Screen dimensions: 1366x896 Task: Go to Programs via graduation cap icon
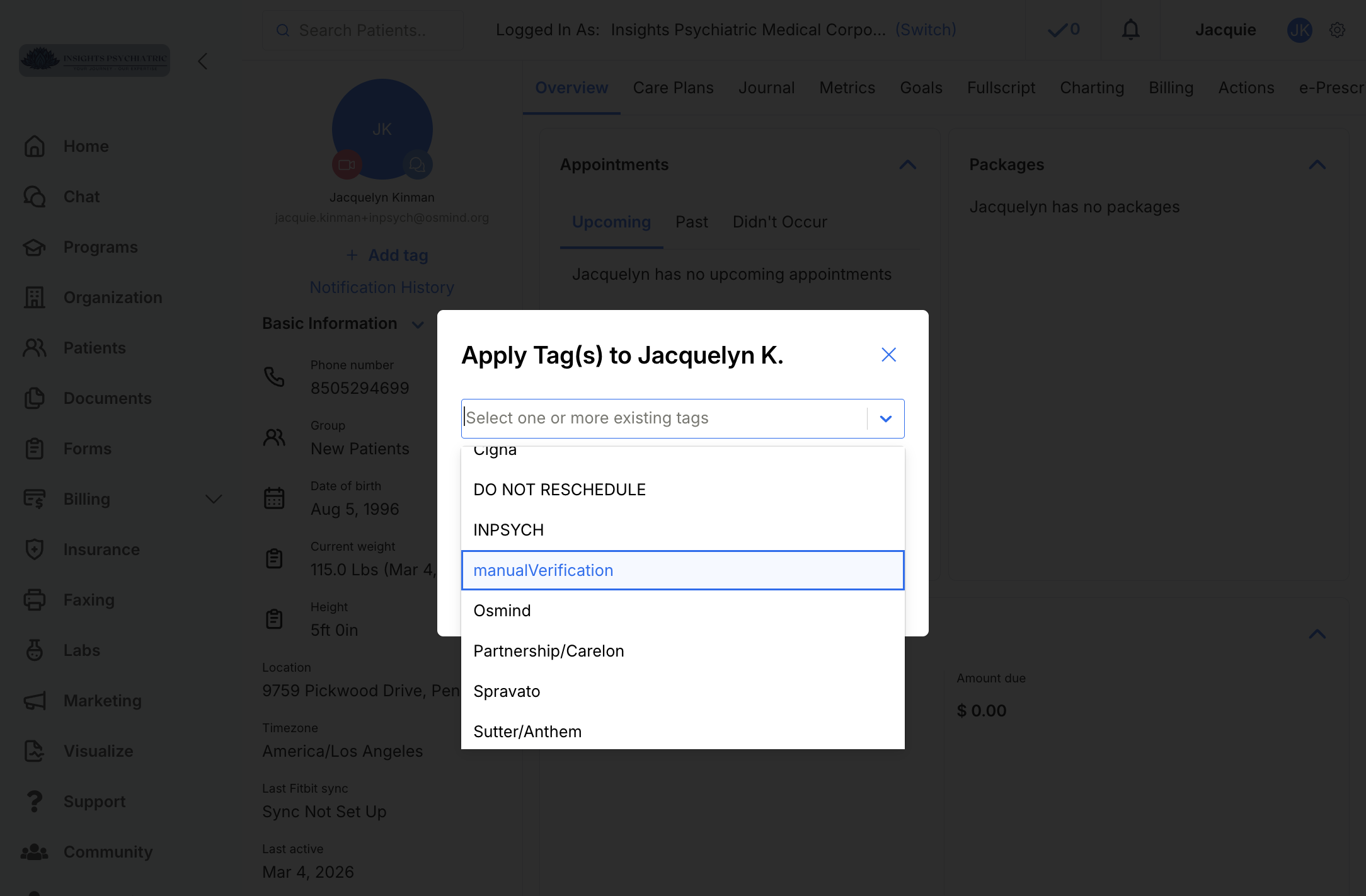tap(35, 247)
